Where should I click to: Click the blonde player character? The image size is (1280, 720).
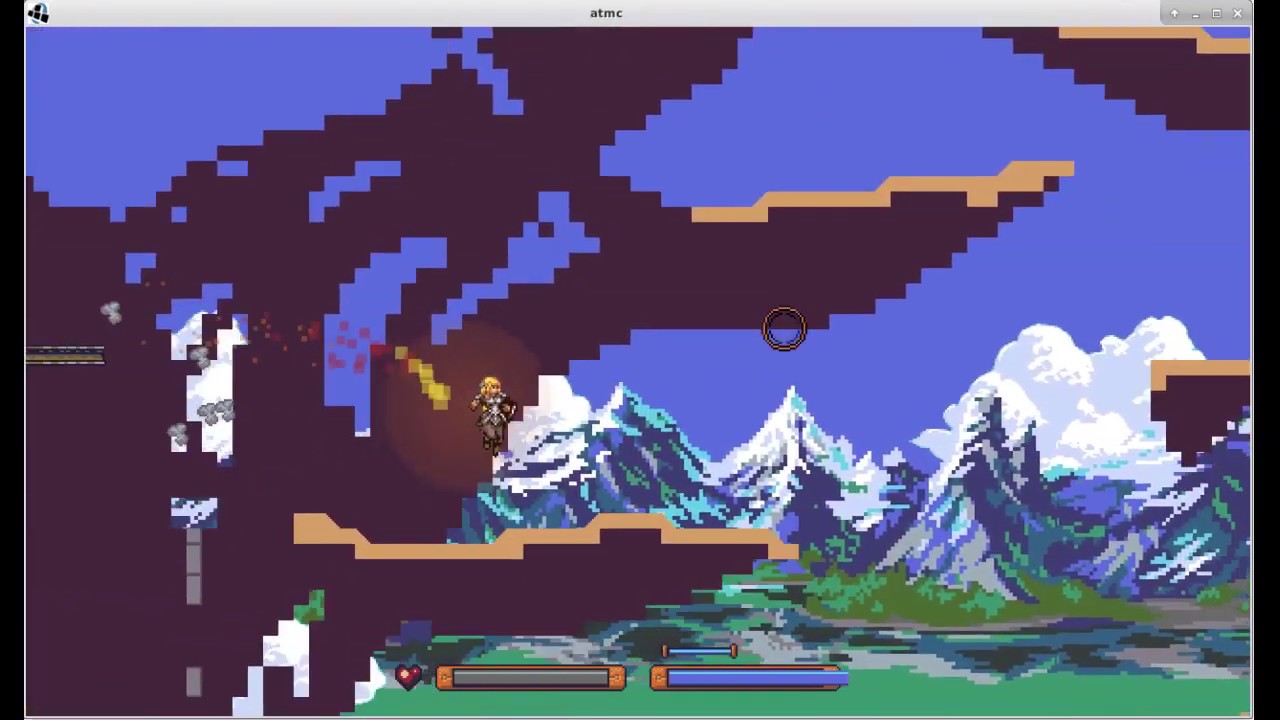tap(493, 415)
